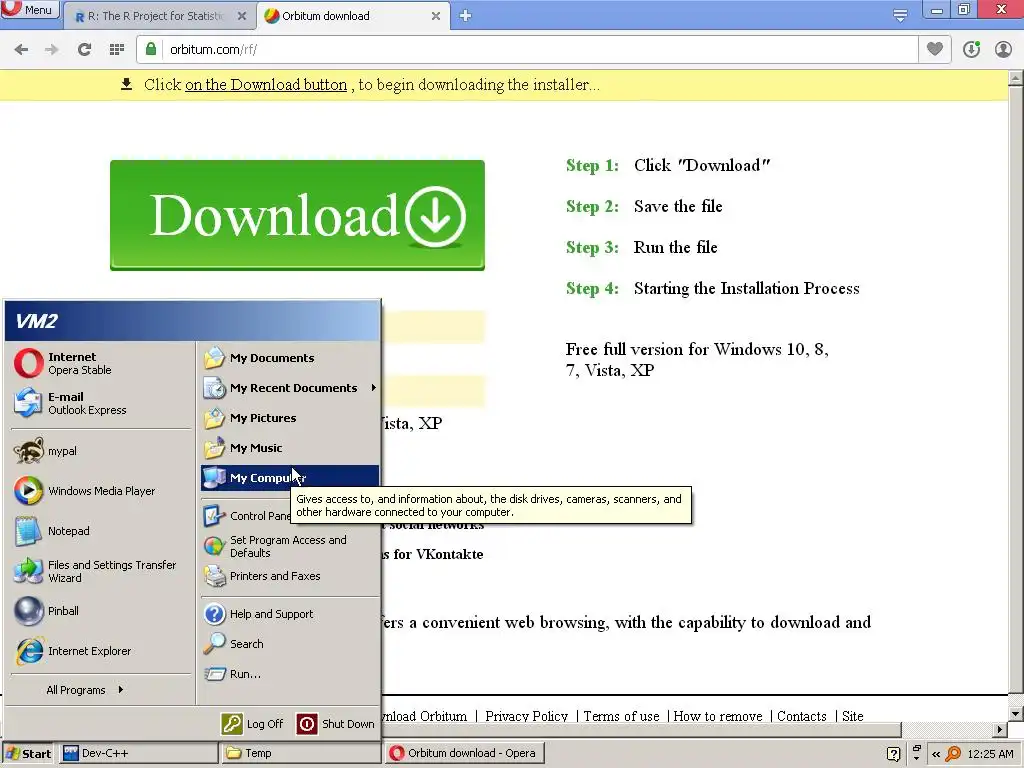Click the tray icon left of the chevron
The image size is (1024, 768).
[916, 754]
